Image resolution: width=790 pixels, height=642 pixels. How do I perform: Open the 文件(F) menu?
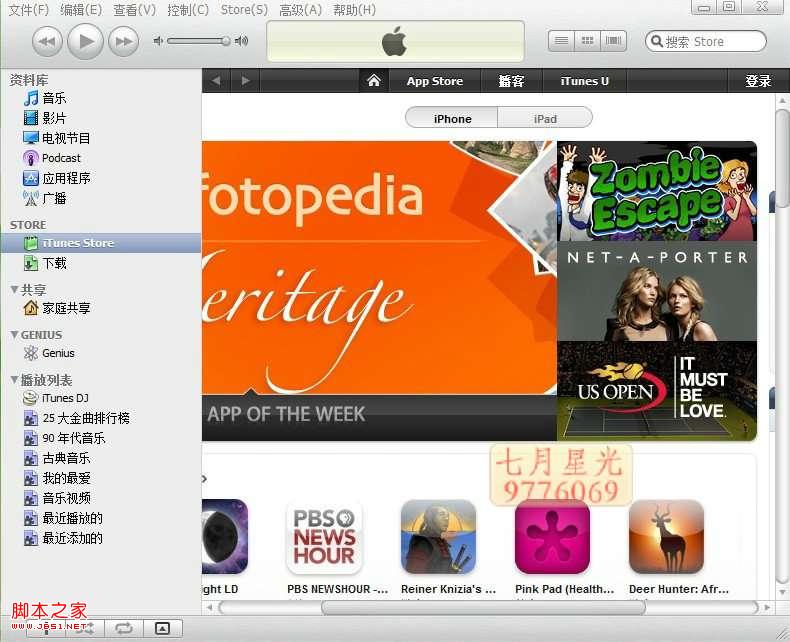pos(29,10)
